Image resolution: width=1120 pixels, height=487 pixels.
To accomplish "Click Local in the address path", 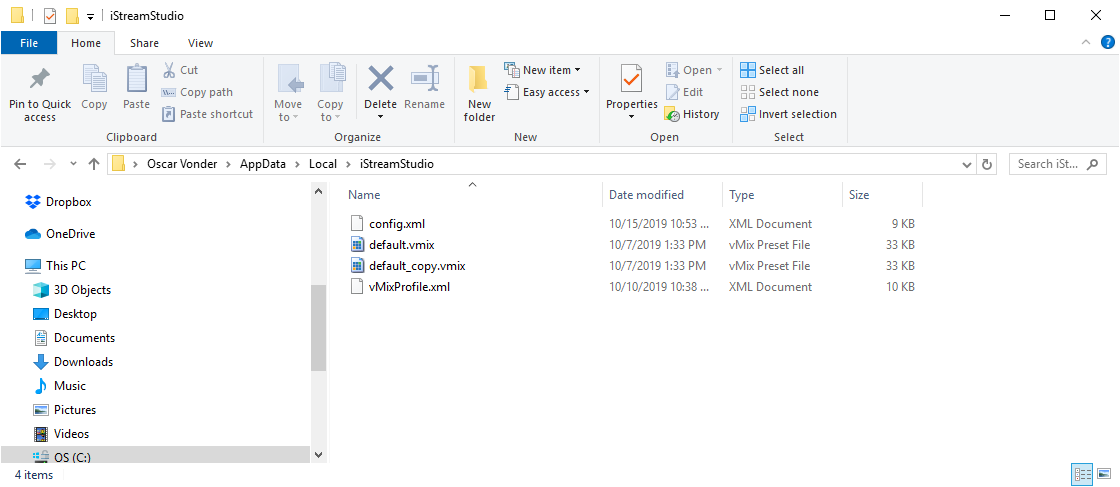I will [322, 164].
